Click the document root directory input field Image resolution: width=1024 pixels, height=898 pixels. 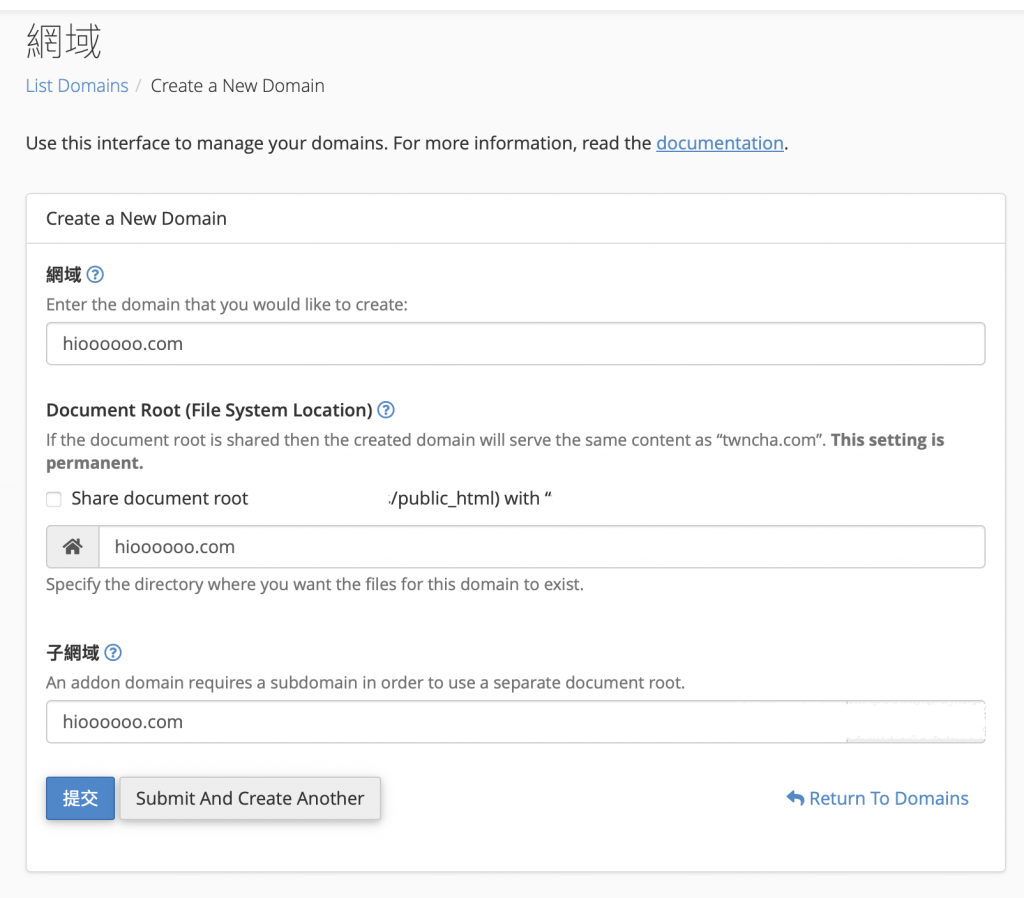pyautogui.click(x=540, y=547)
